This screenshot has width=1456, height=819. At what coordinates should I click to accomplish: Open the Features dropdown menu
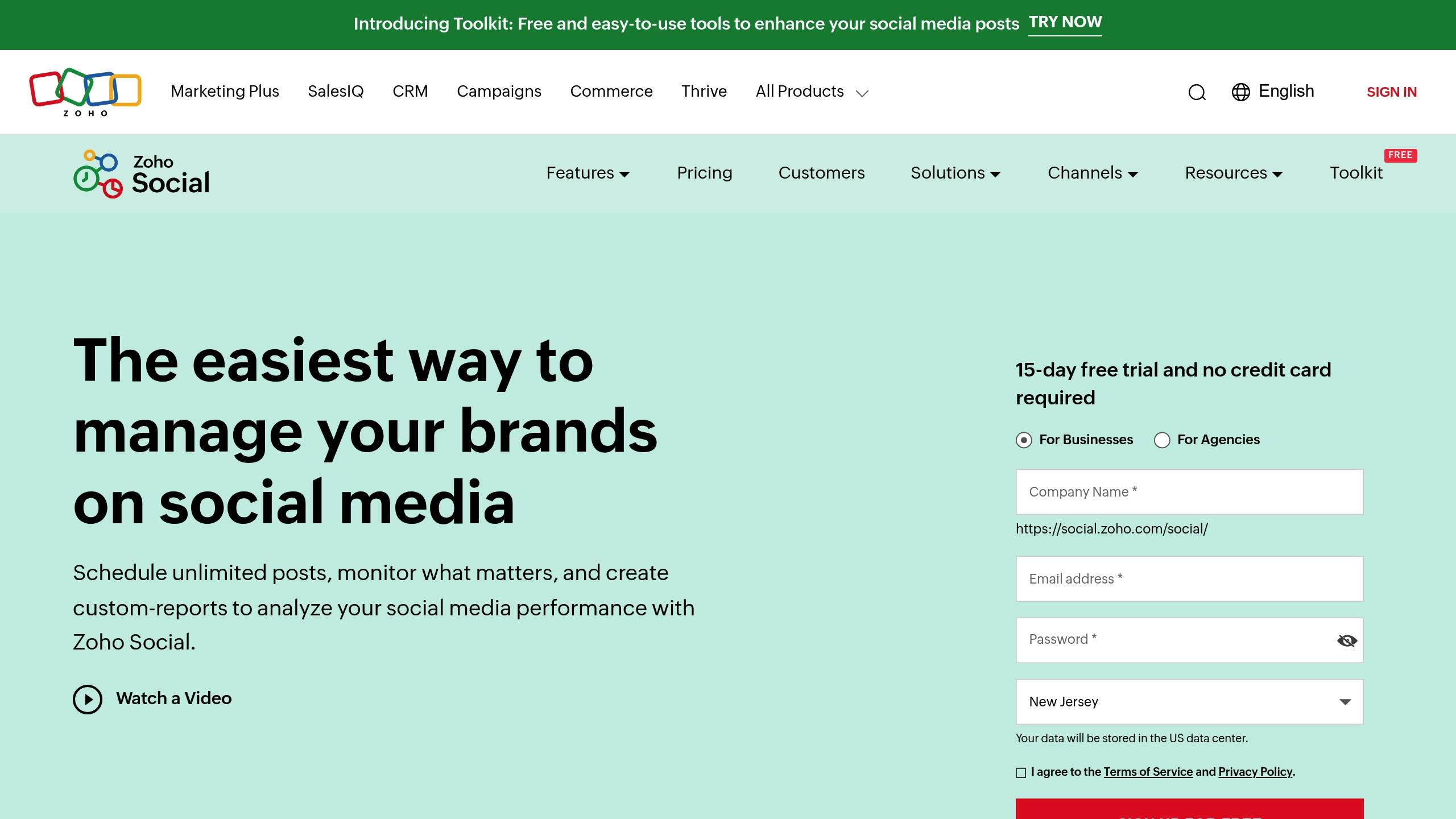tap(588, 173)
